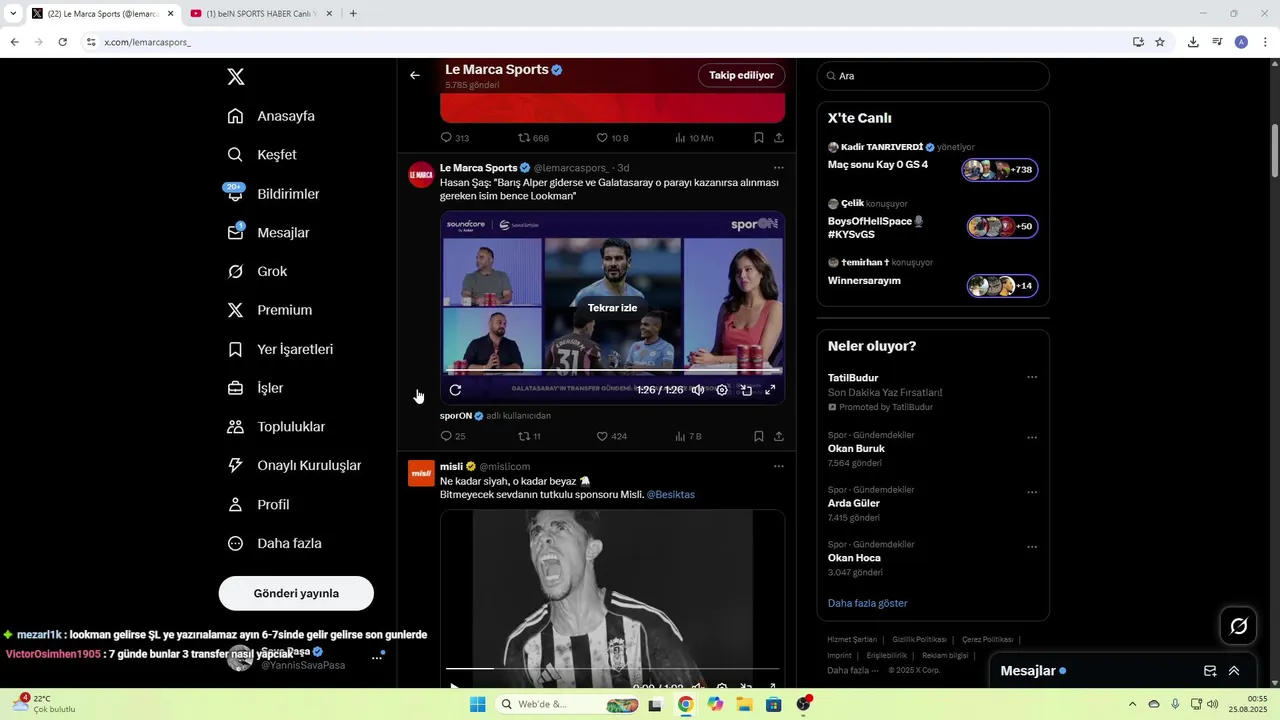This screenshot has width=1280, height=720.
Task: Open Grok from sidebar
Action: coord(257,271)
